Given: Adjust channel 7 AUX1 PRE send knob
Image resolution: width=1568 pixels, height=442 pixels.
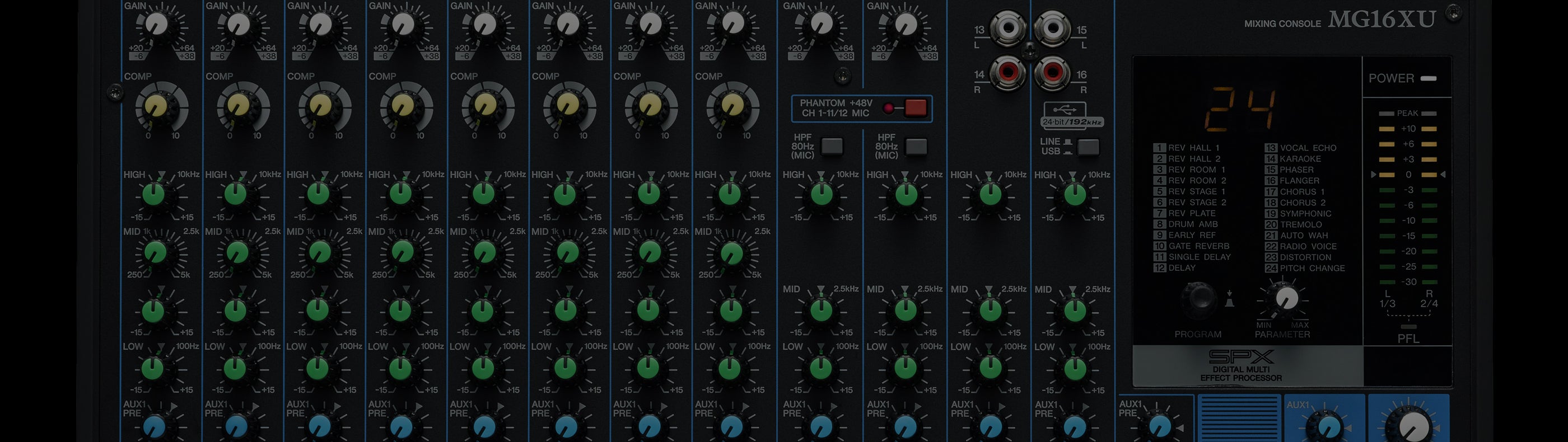Looking at the screenshot, I should [x=649, y=426].
